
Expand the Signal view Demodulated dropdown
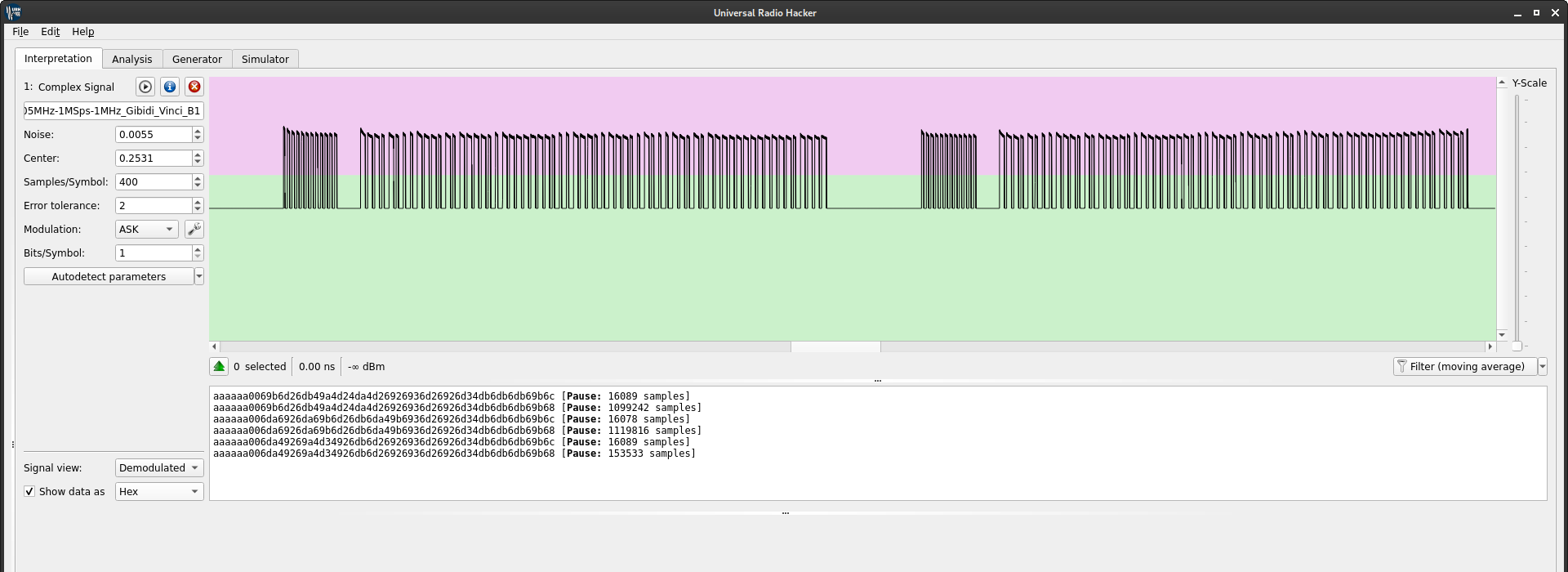pos(159,468)
